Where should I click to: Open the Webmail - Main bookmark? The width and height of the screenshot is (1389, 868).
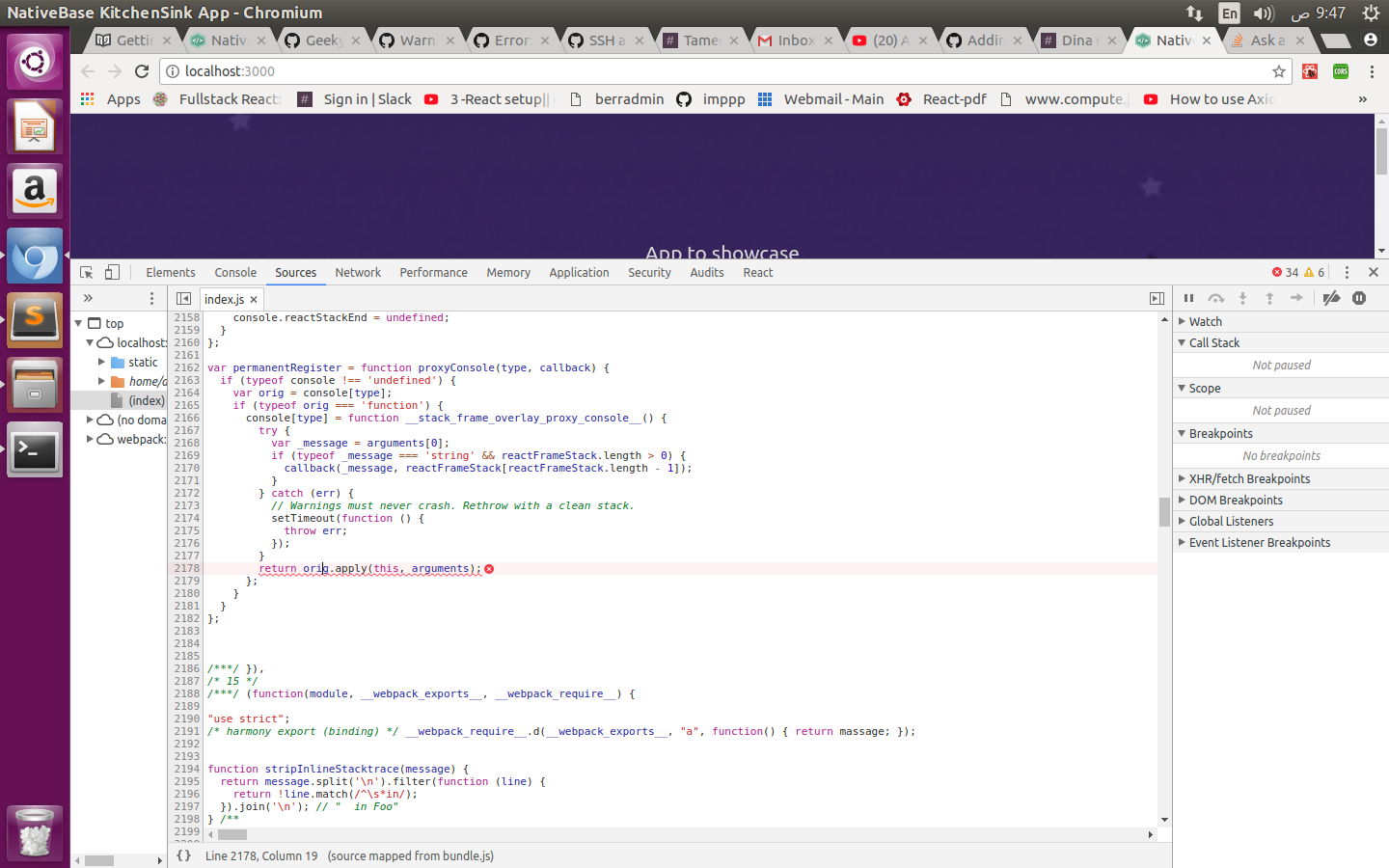point(835,99)
